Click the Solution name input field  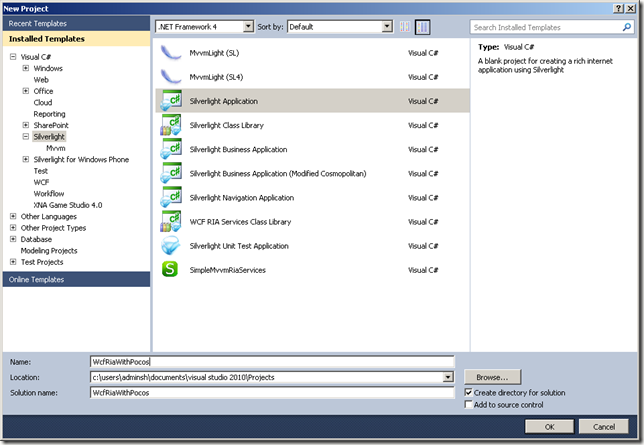272,392
